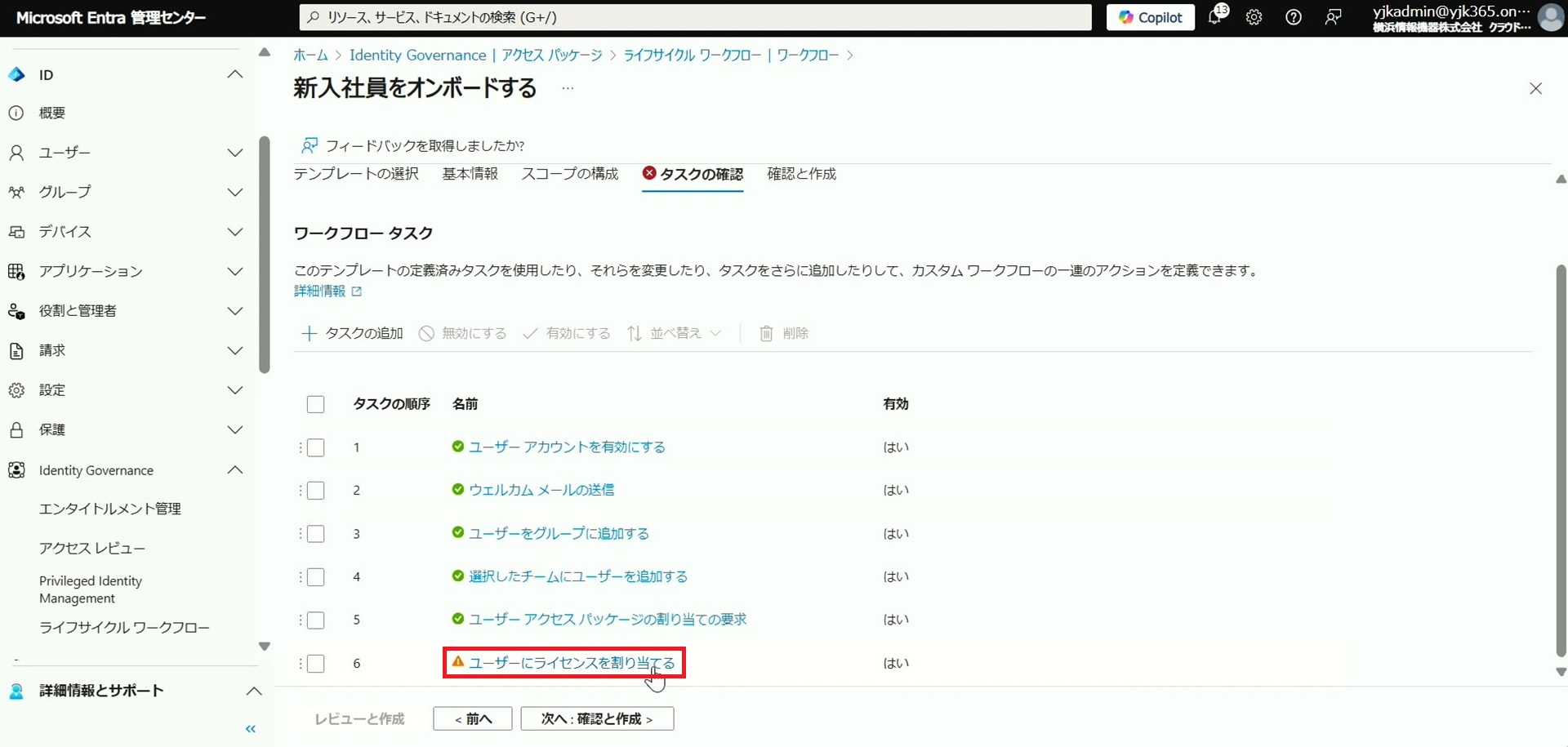Check the box for task 5
This screenshot has width=1568, height=747.
(316, 620)
